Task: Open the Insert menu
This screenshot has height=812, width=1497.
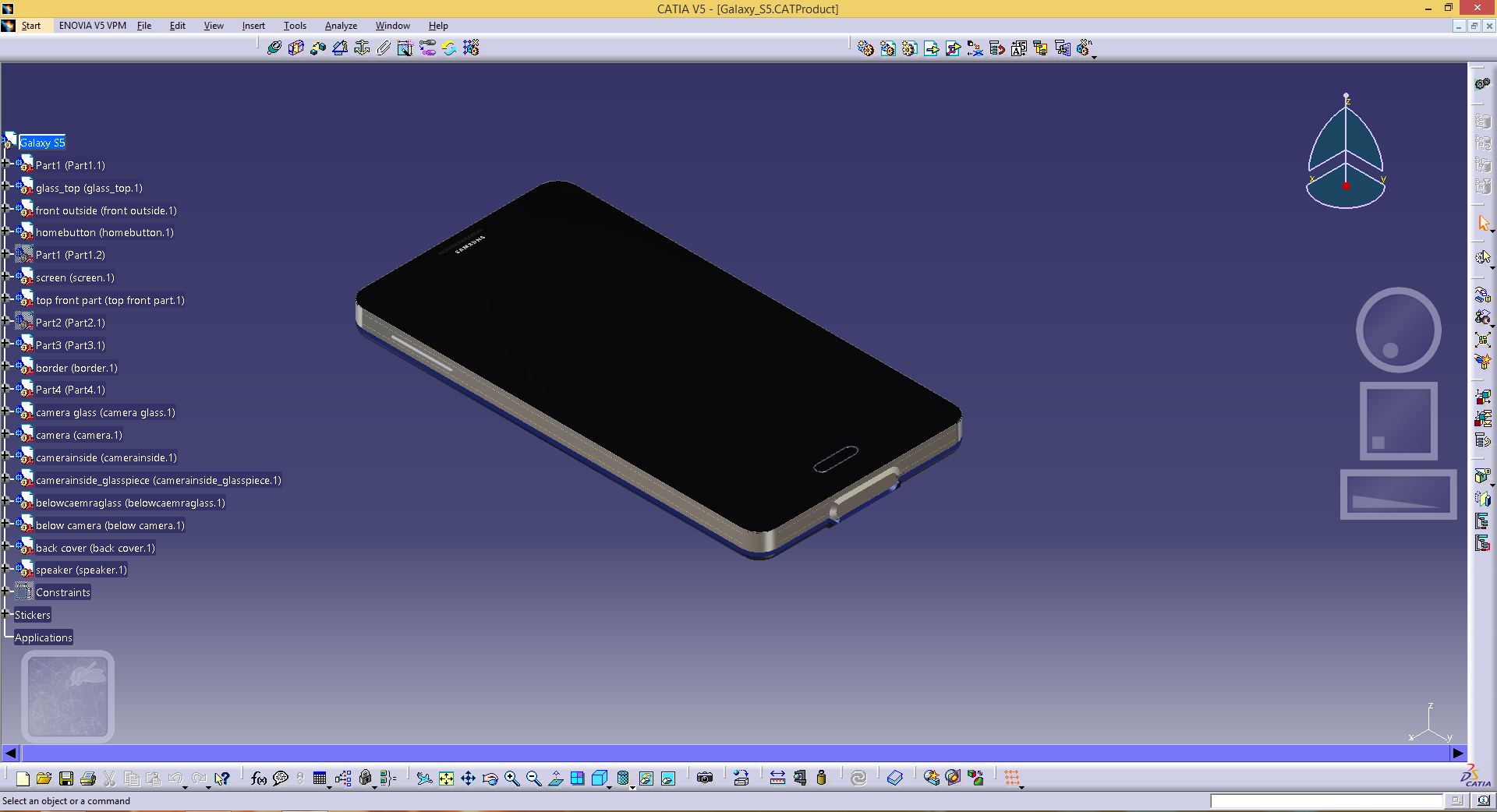Action: [253, 26]
